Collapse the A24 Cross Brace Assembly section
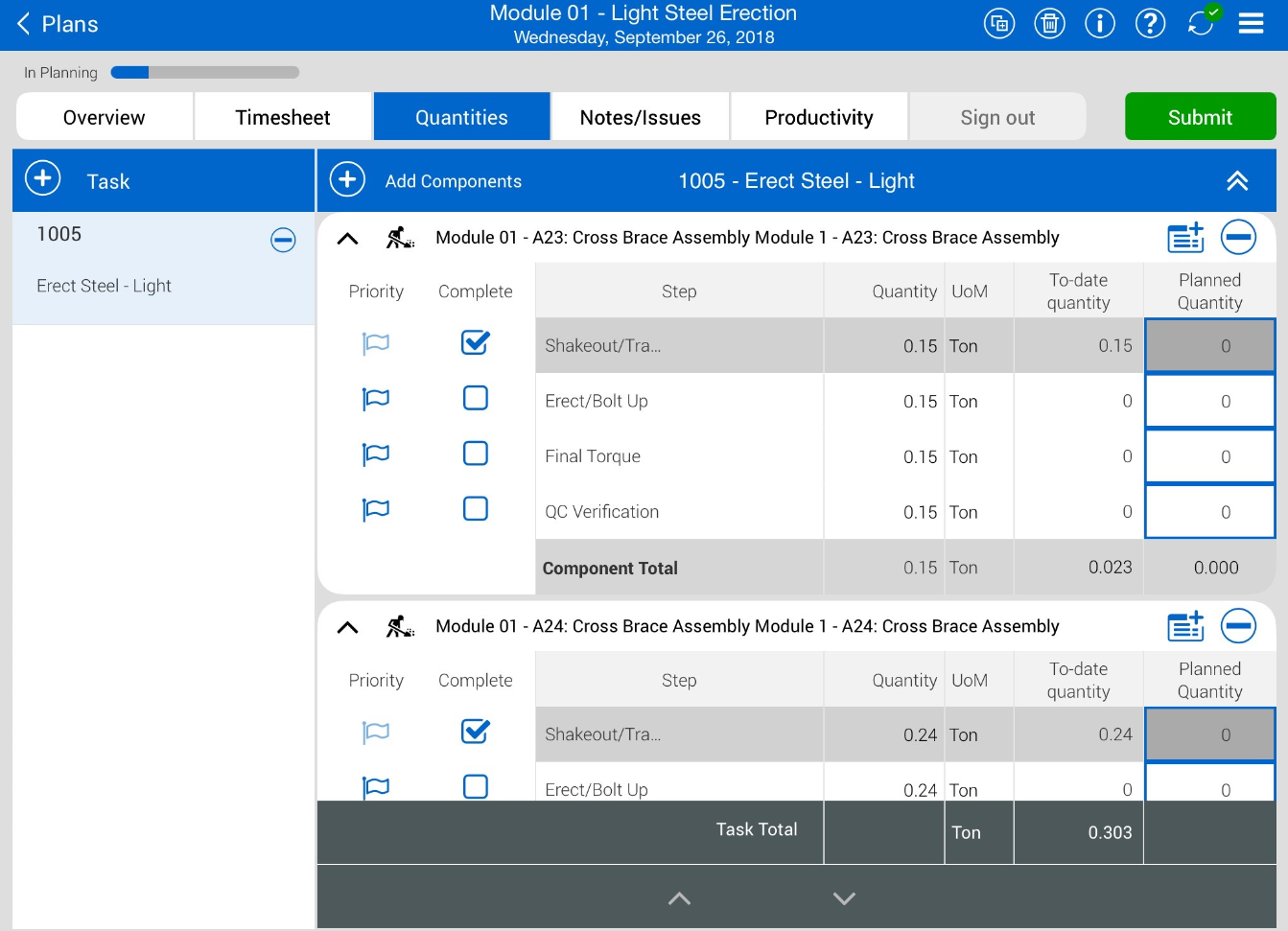 tap(348, 627)
